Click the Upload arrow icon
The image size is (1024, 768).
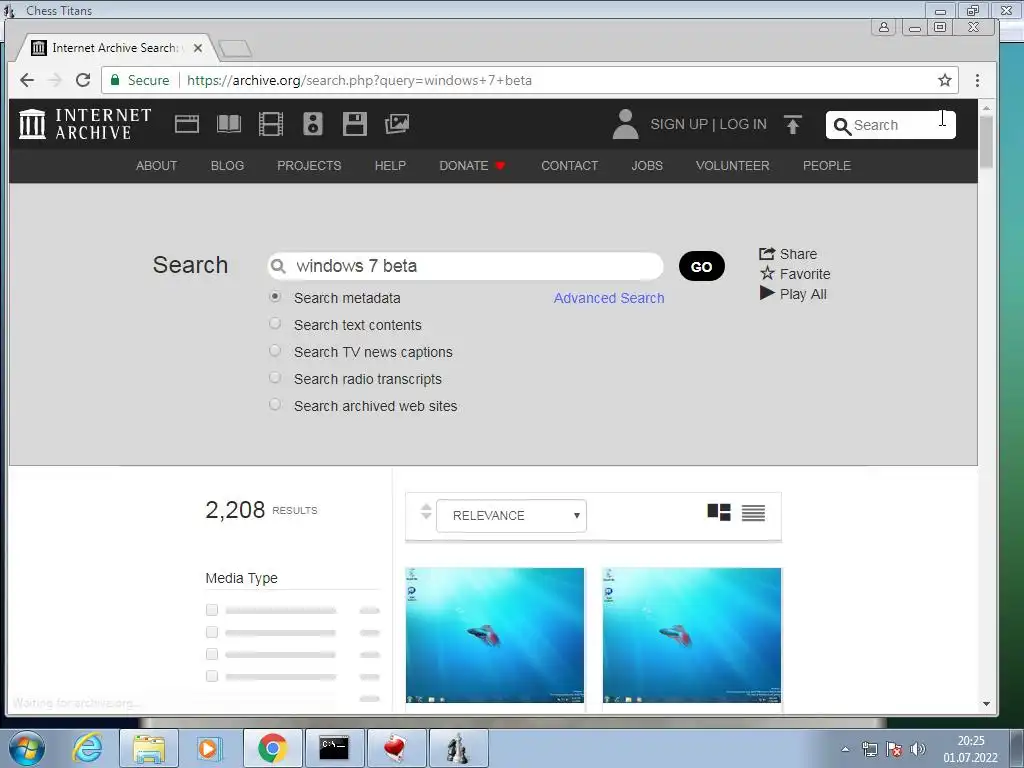tap(793, 124)
